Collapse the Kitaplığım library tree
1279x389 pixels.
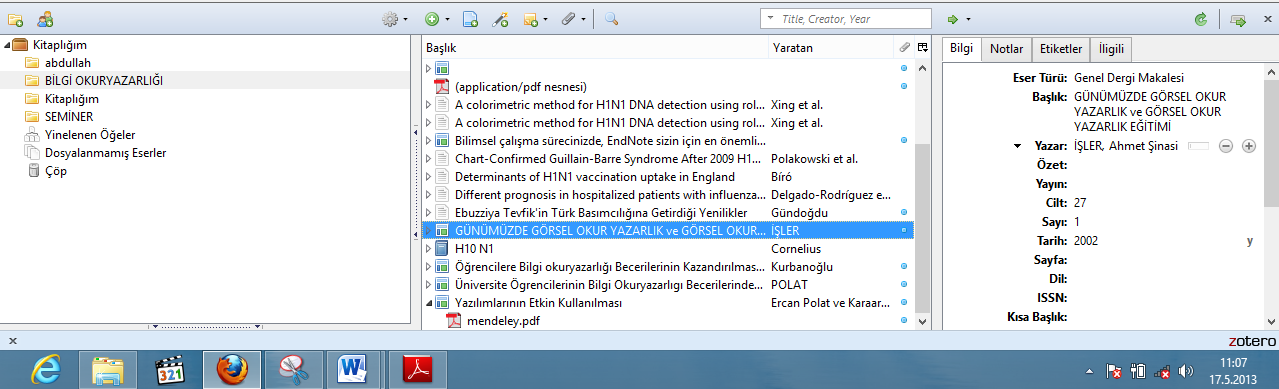(x=7, y=45)
